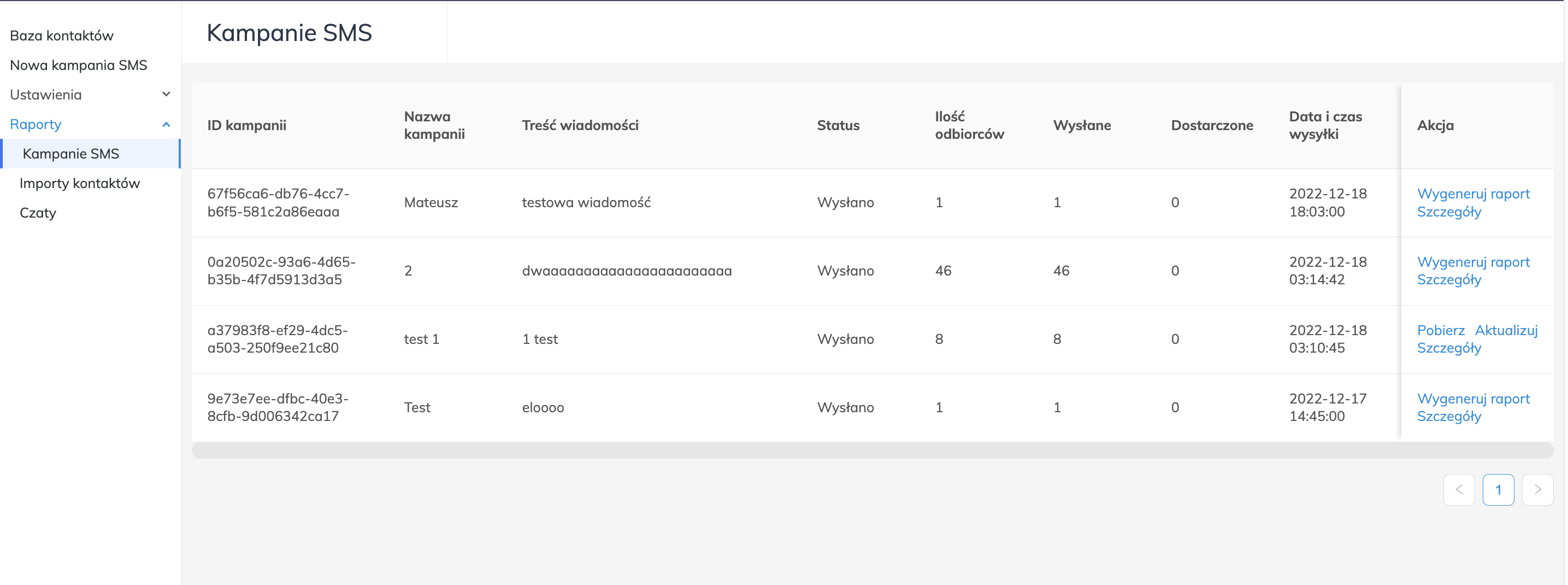Click the Data i czas wysyłki header

[1325, 126]
